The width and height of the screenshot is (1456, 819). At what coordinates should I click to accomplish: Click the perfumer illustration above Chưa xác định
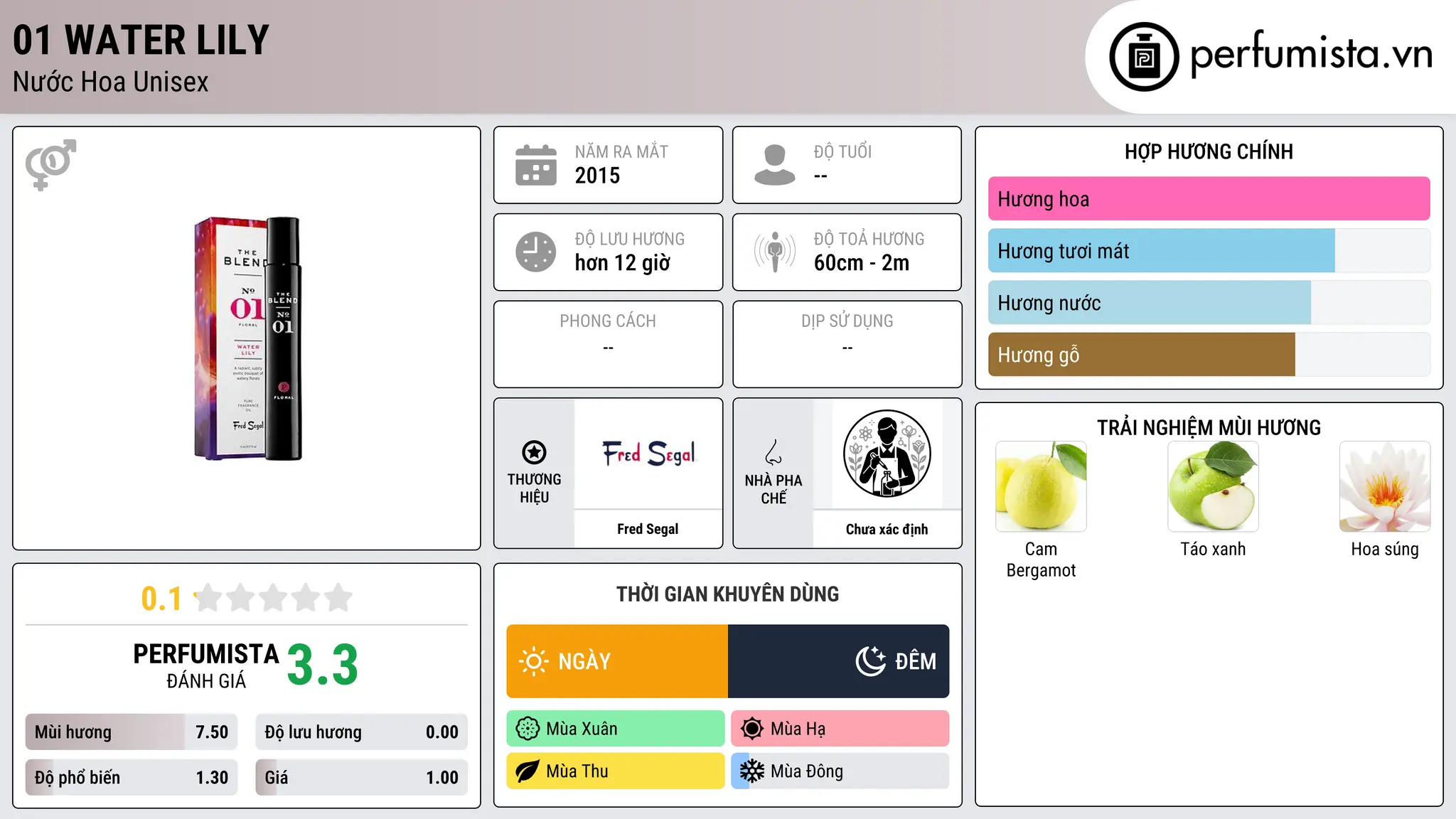tap(887, 454)
